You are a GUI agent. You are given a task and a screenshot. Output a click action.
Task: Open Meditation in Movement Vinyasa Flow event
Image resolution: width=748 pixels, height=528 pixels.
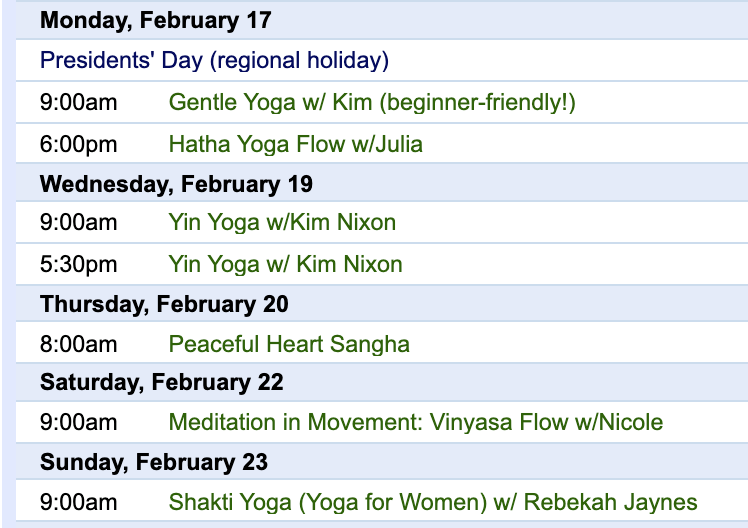[416, 423]
